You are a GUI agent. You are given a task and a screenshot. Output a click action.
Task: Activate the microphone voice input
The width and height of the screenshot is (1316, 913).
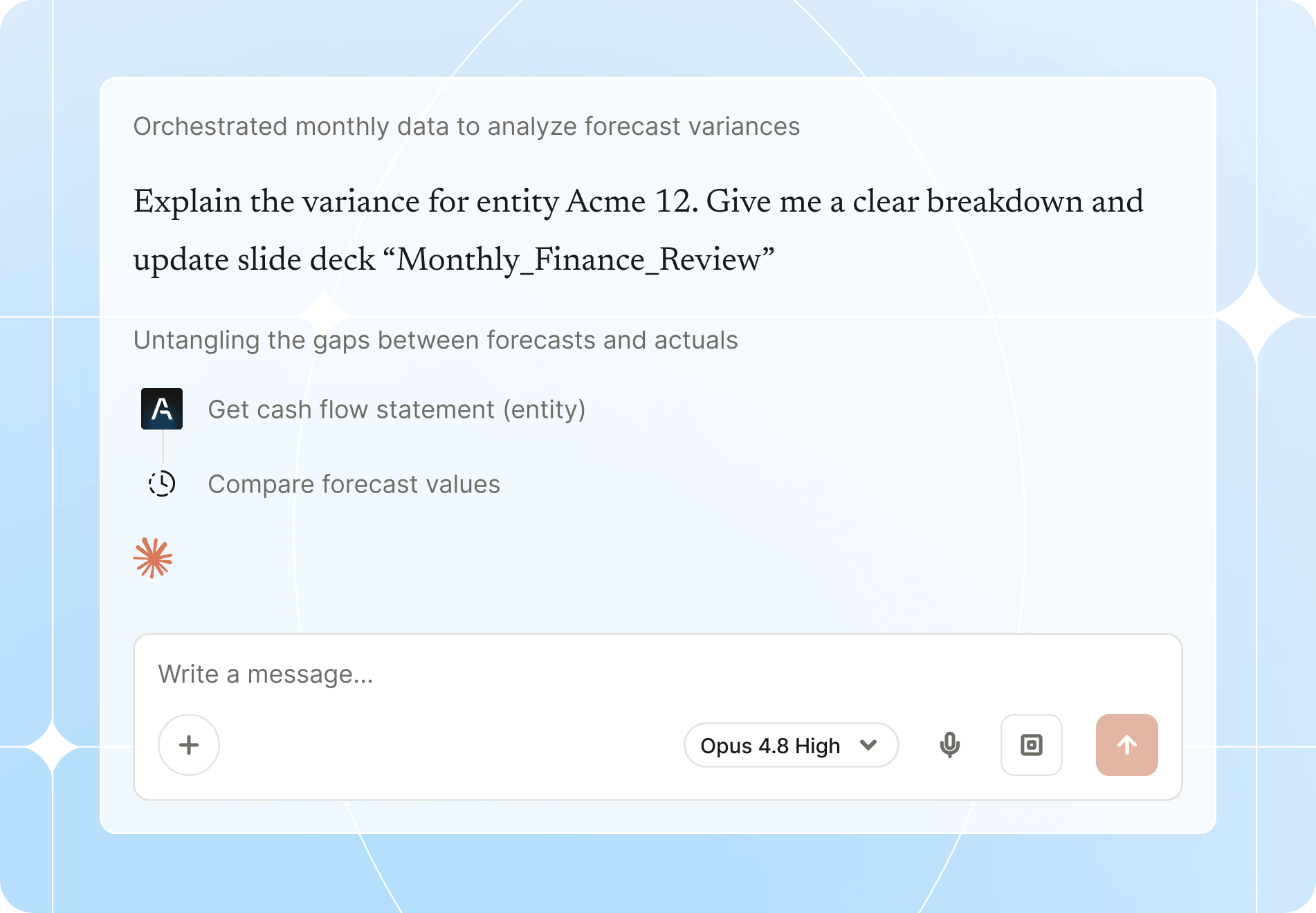950,745
